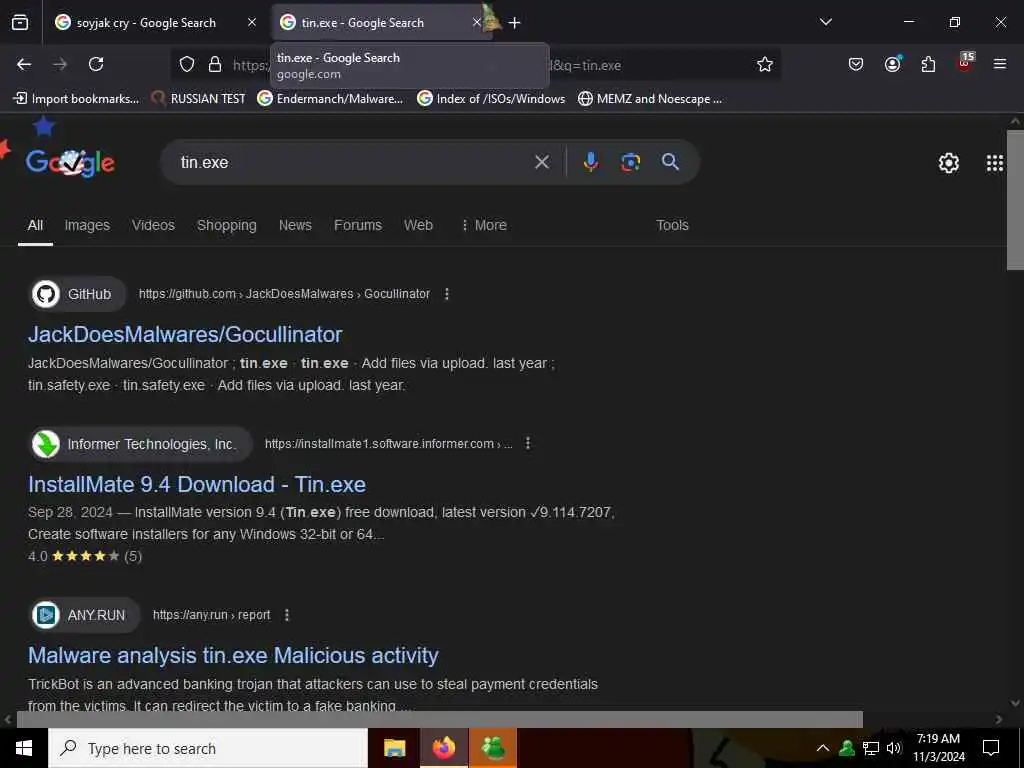Open a new tab with plus button

tap(515, 23)
